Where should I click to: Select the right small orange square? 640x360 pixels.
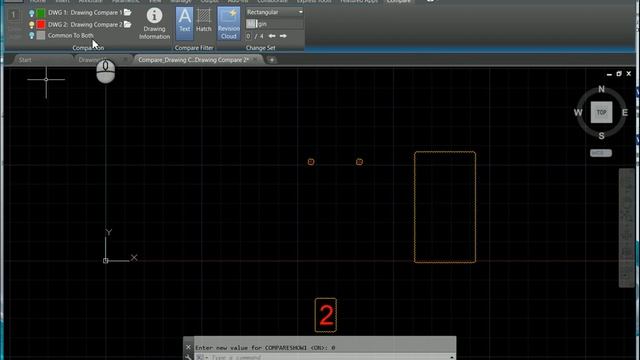pos(359,162)
